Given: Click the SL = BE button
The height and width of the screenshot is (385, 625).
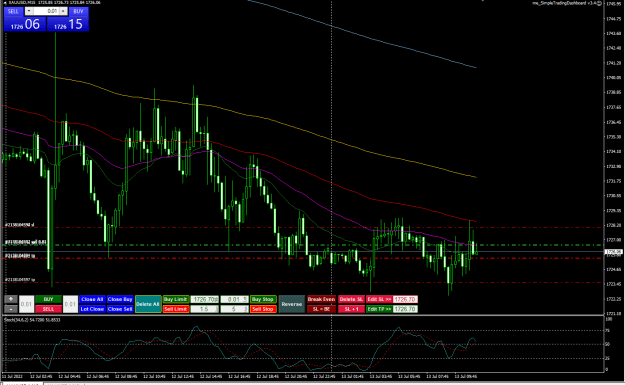Looking at the screenshot, I should (x=321, y=309).
